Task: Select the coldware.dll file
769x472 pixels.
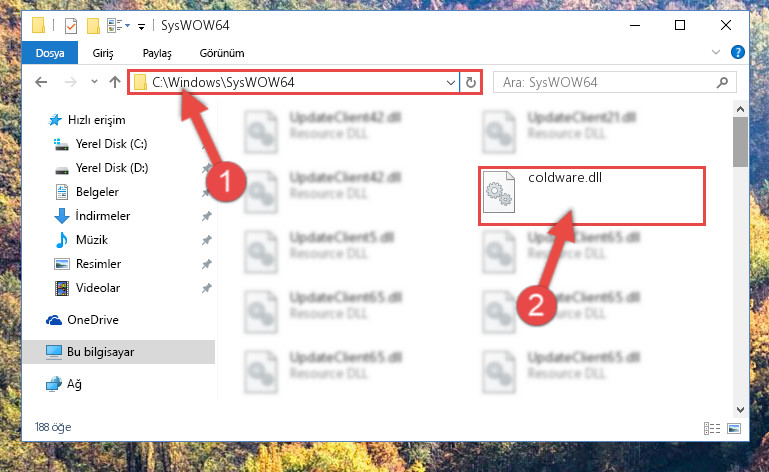Action: pyautogui.click(x=591, y=196)
